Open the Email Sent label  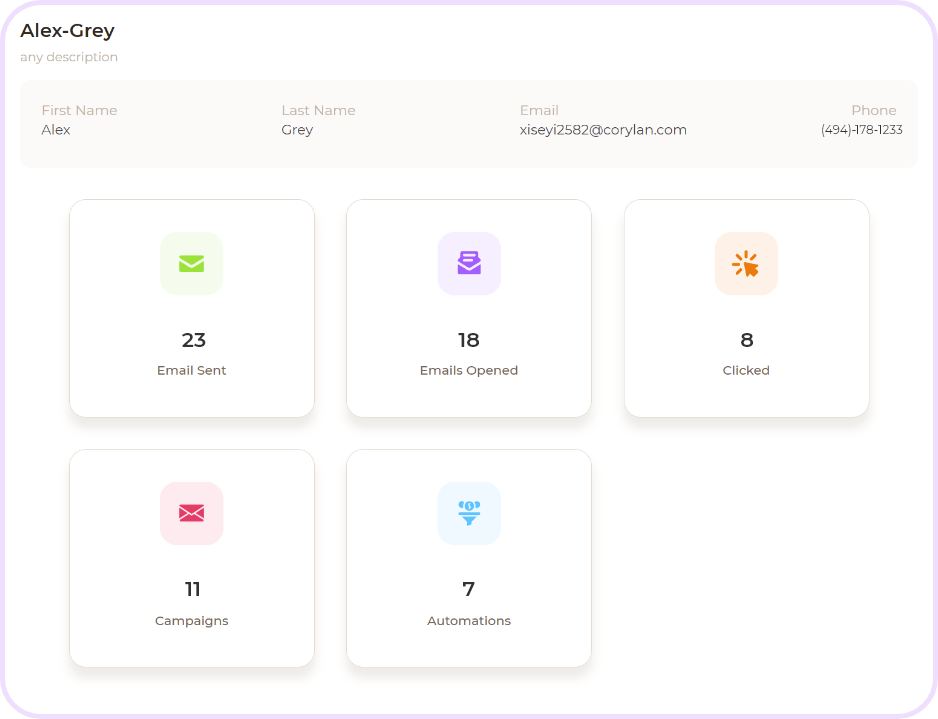tap(192, 370)
